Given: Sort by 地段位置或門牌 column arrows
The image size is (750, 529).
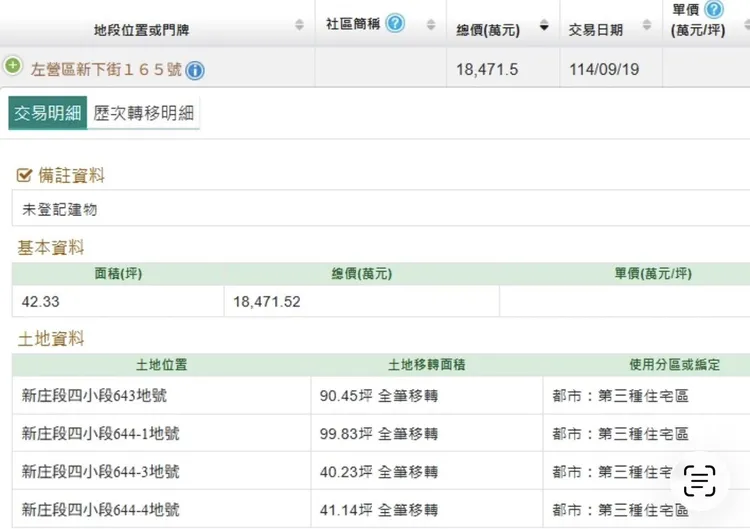Looking at the screenshot, I should pos(299,25).
